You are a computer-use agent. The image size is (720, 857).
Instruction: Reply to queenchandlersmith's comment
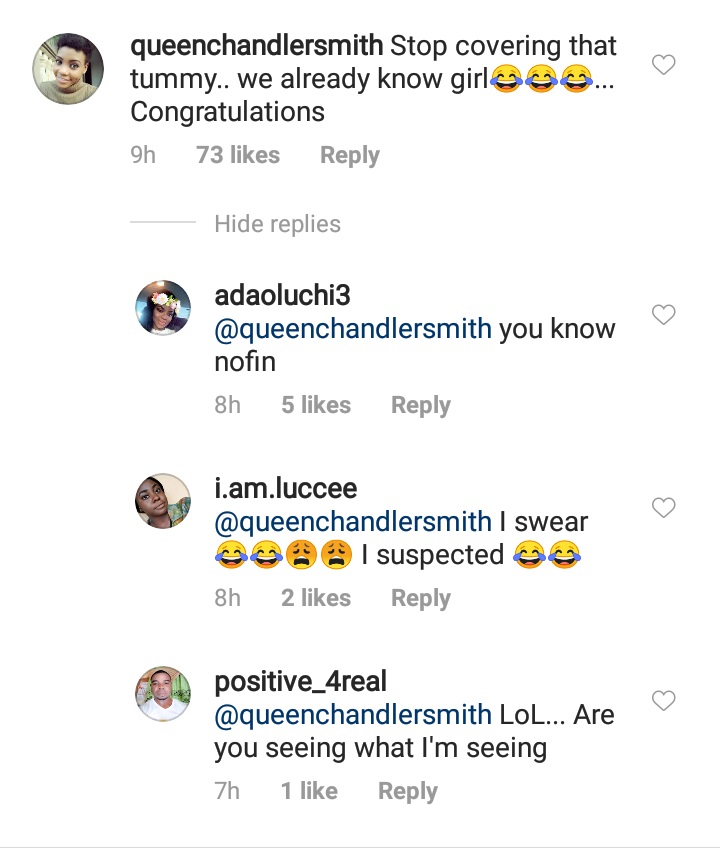point(349,155)
